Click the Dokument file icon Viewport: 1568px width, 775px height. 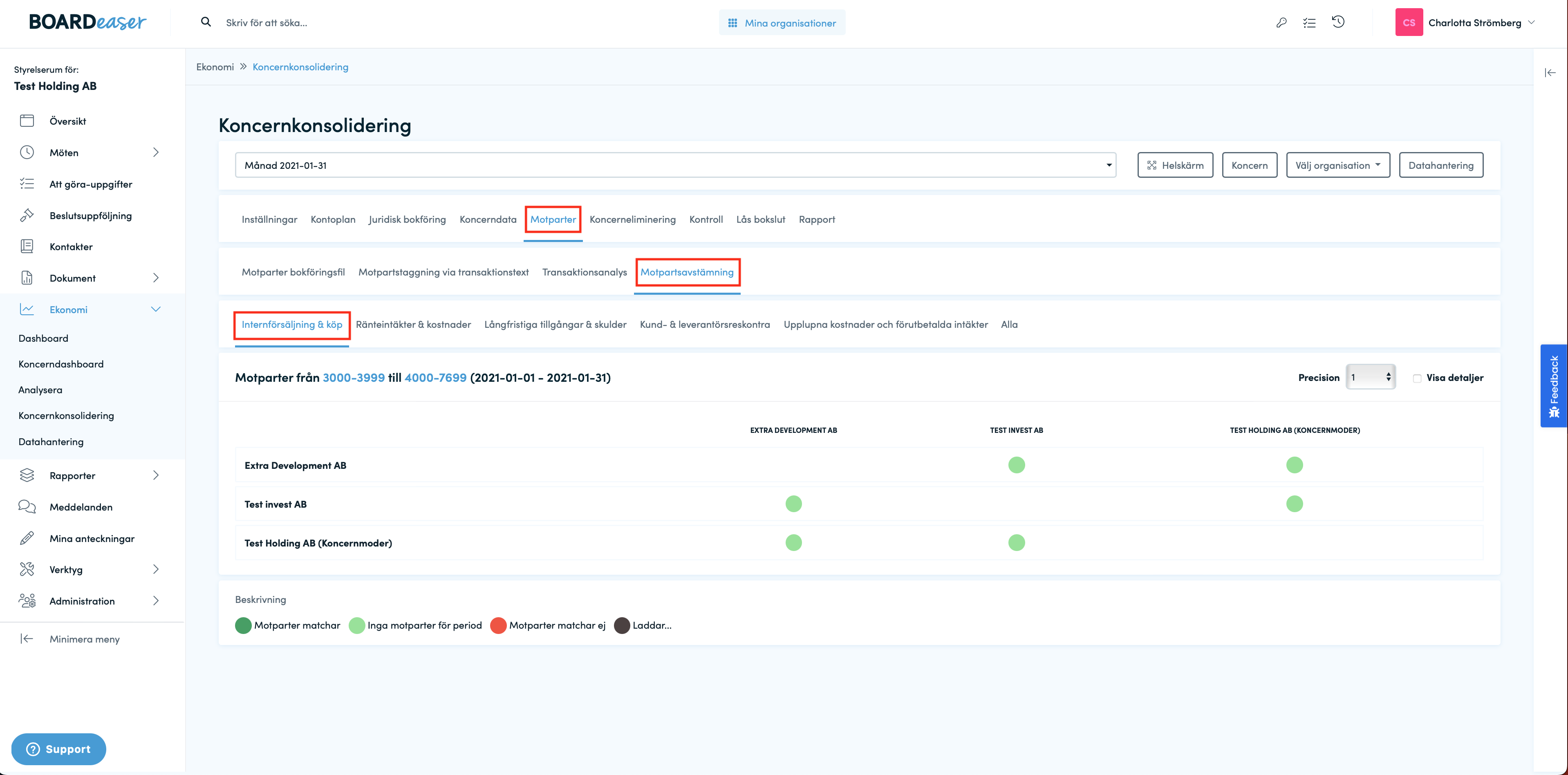[x=27, y=278]
